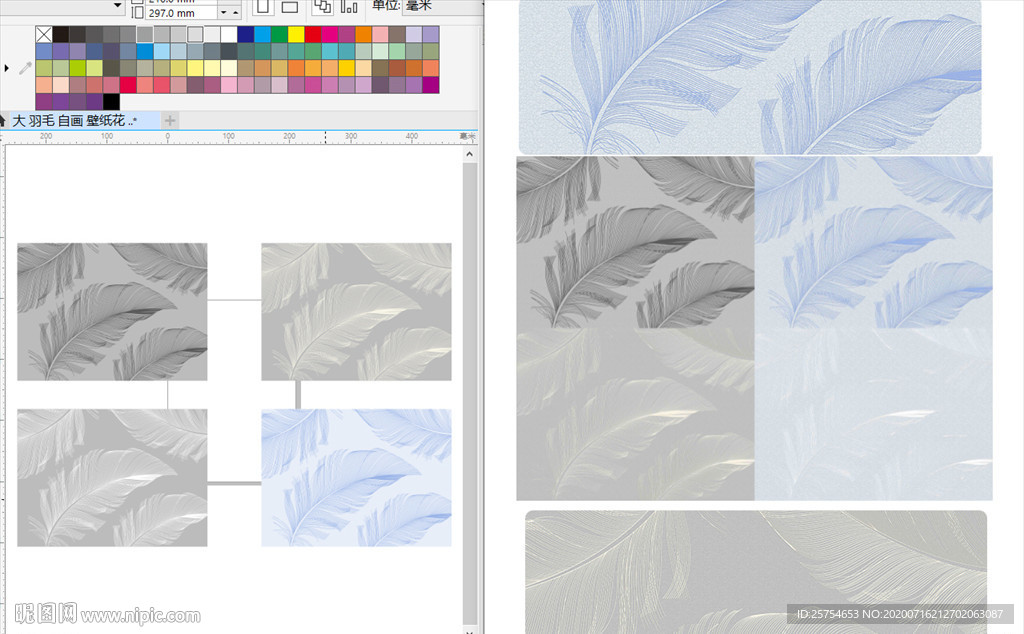Pick the lime green swatch
1024x634 pixels.
click(78, 68)
